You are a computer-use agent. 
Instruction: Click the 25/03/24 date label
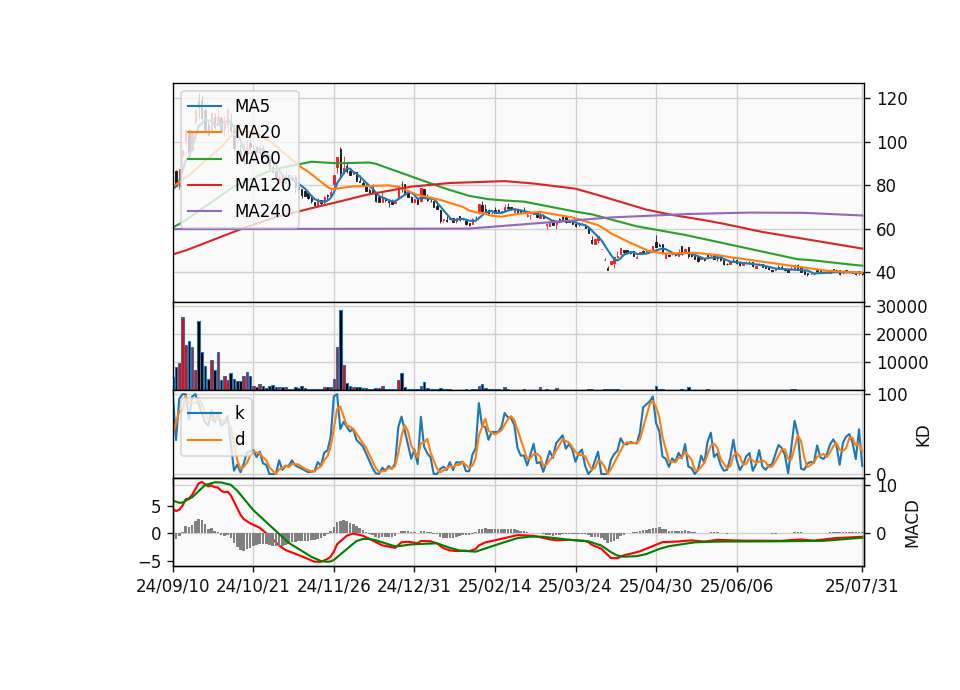pyautogui.click(x=575, y=586)
